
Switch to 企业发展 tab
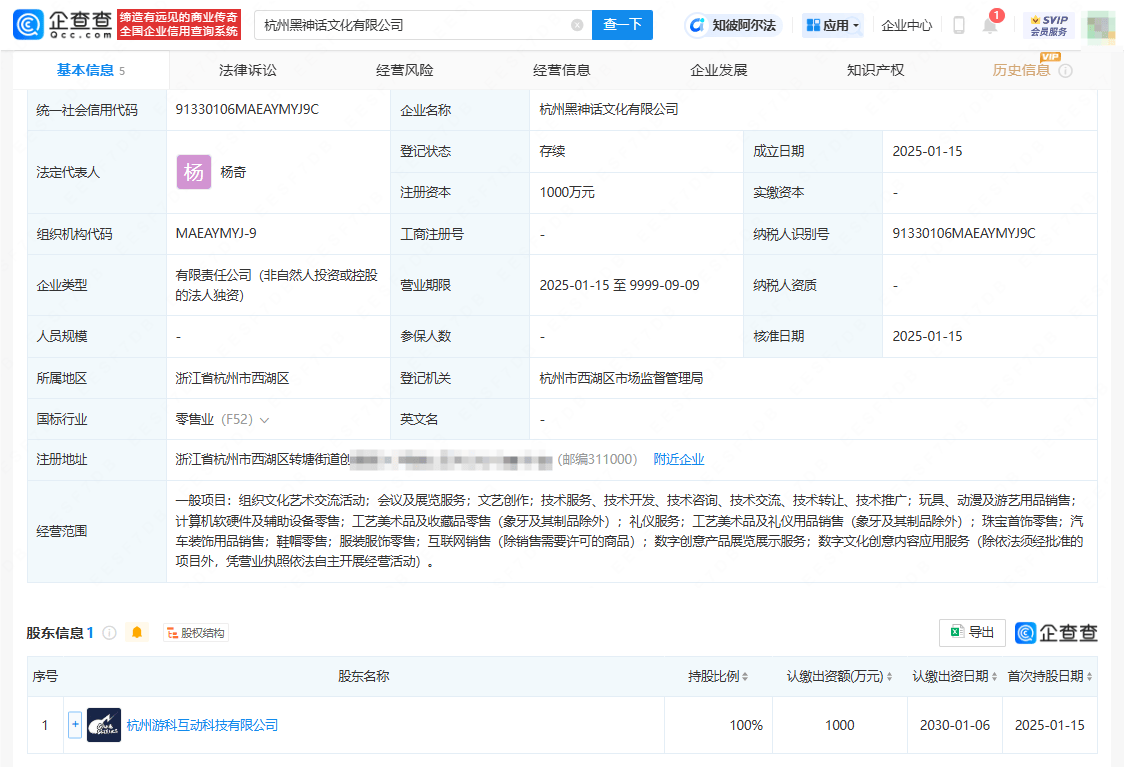point(718,70)
